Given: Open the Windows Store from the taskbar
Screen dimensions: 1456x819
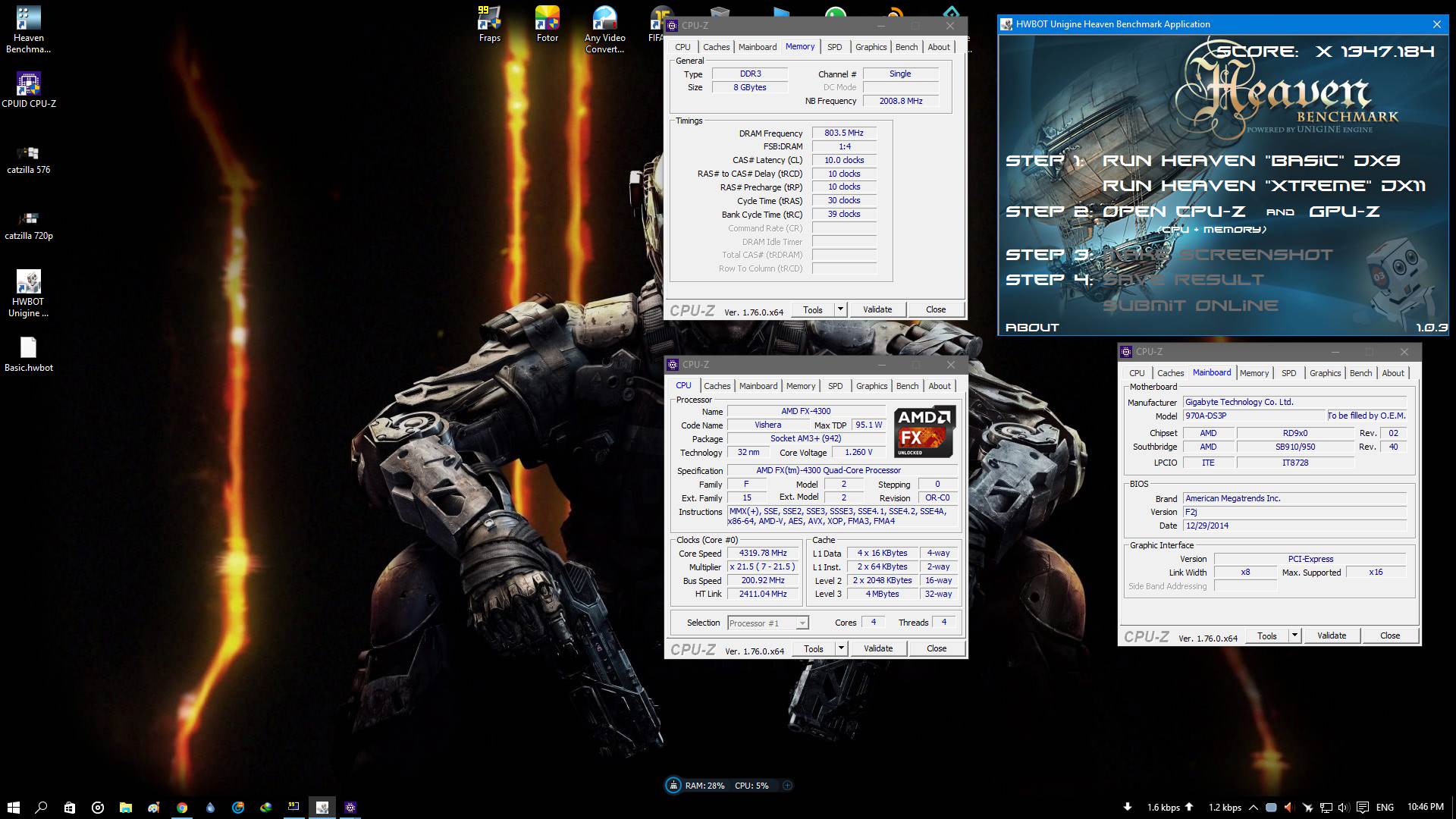Looking at the screenshot, I should pyautogui.click(x=69, y=807).
